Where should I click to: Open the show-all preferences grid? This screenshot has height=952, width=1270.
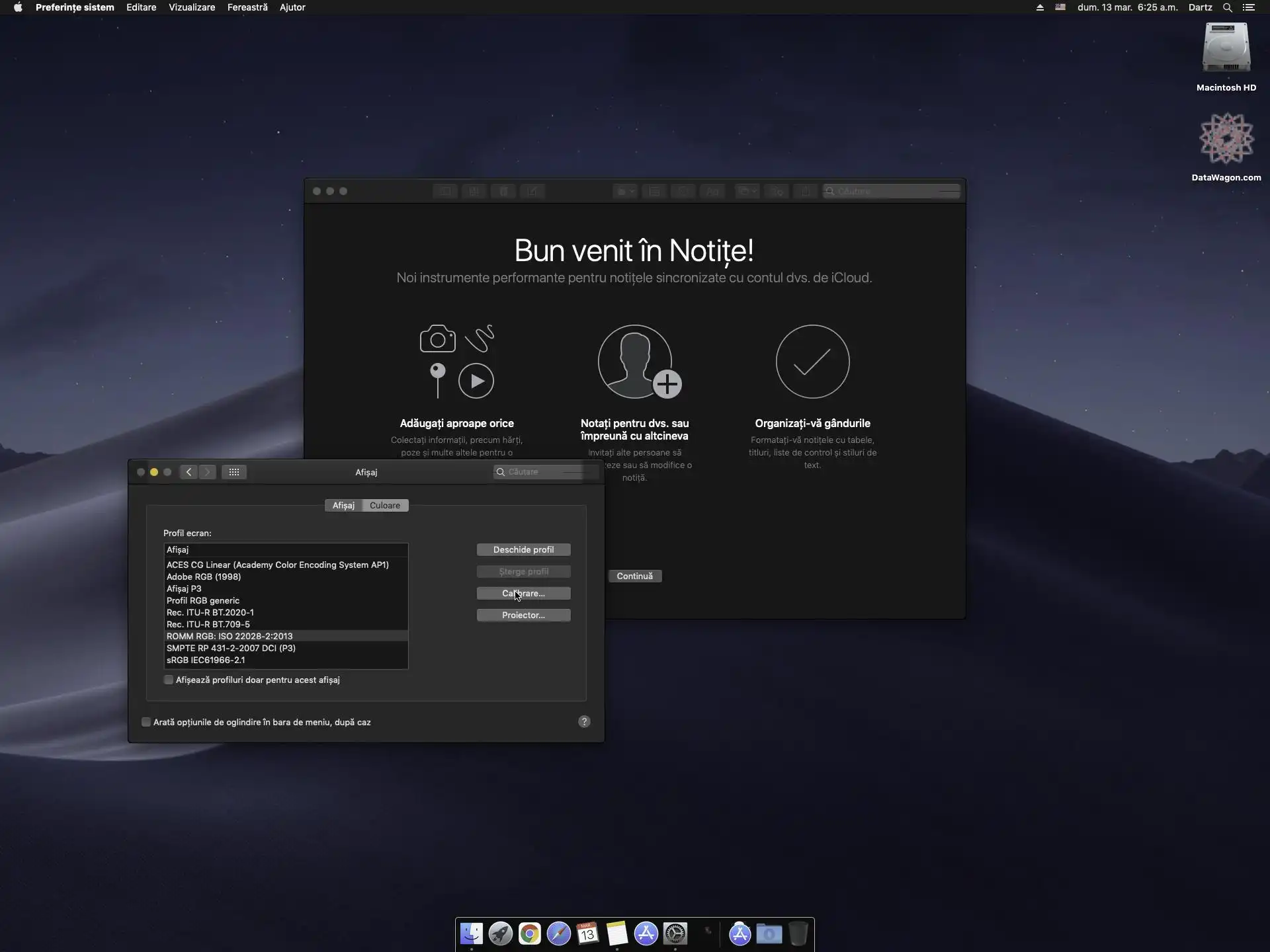pos(233,472)
